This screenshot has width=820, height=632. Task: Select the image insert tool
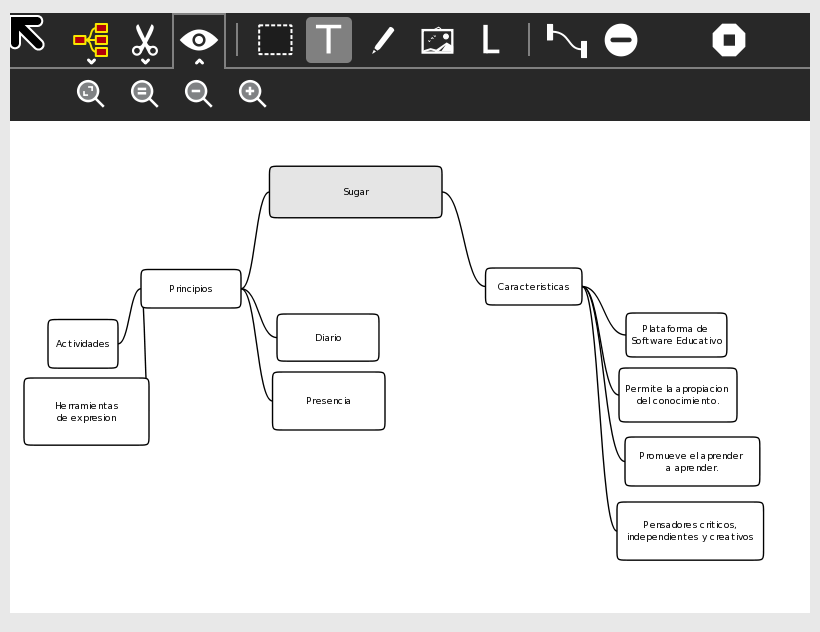coord(437,40)
